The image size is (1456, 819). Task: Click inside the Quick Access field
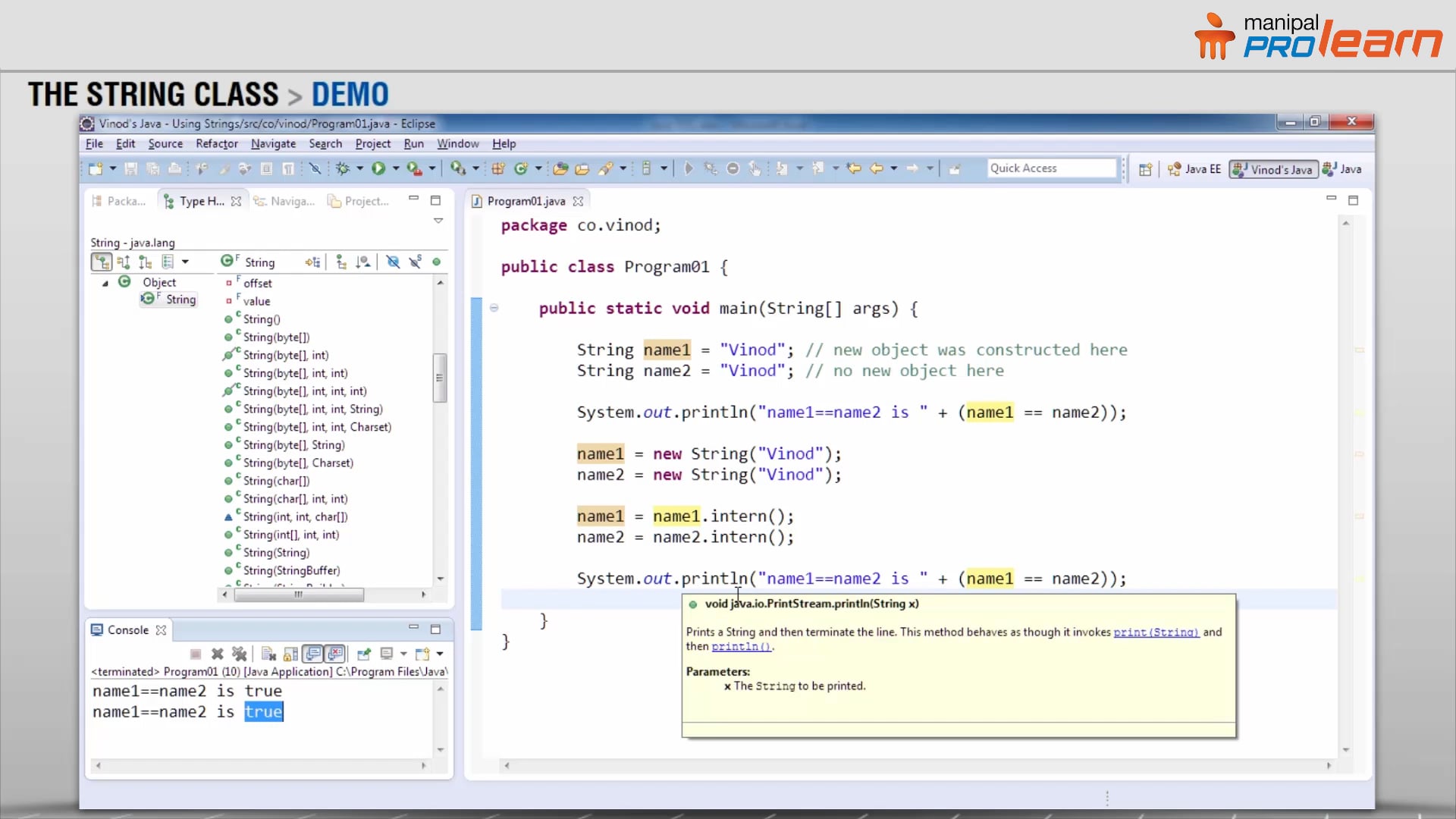point(1050,168)
